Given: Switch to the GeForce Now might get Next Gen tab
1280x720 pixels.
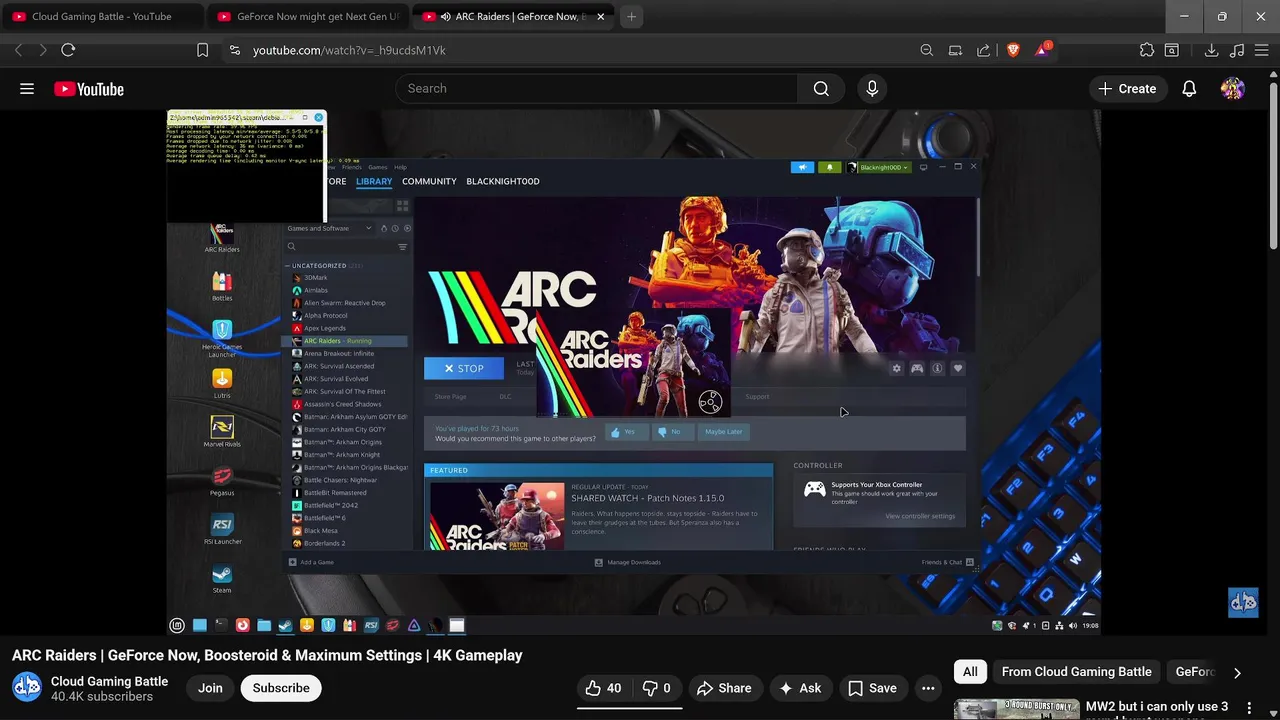Looking at the screenshot, I should pos(307,16).
